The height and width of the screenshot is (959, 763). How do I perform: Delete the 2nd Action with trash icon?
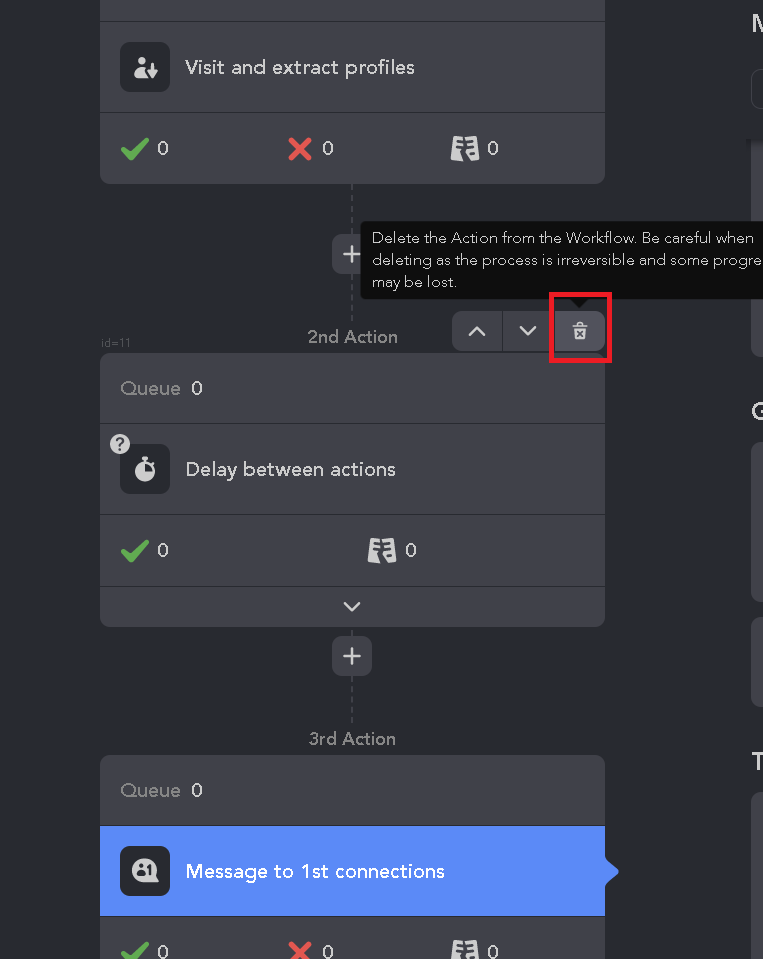click(580, 331)
